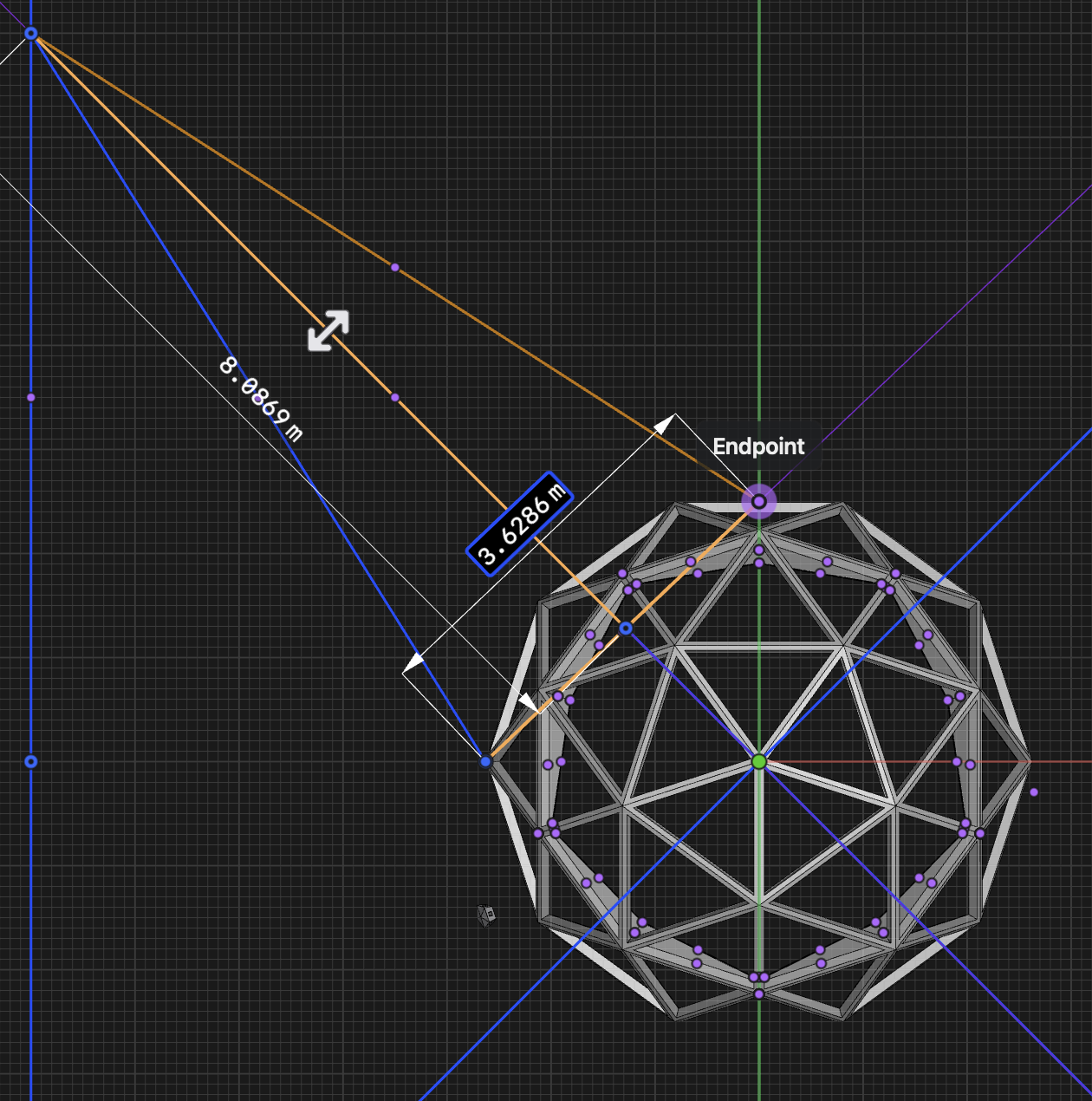Pick the purple midpoint on the upper dark-orange line
Image resolution: width=1092 pixels, height=1101 pixels.
(395, 268)
